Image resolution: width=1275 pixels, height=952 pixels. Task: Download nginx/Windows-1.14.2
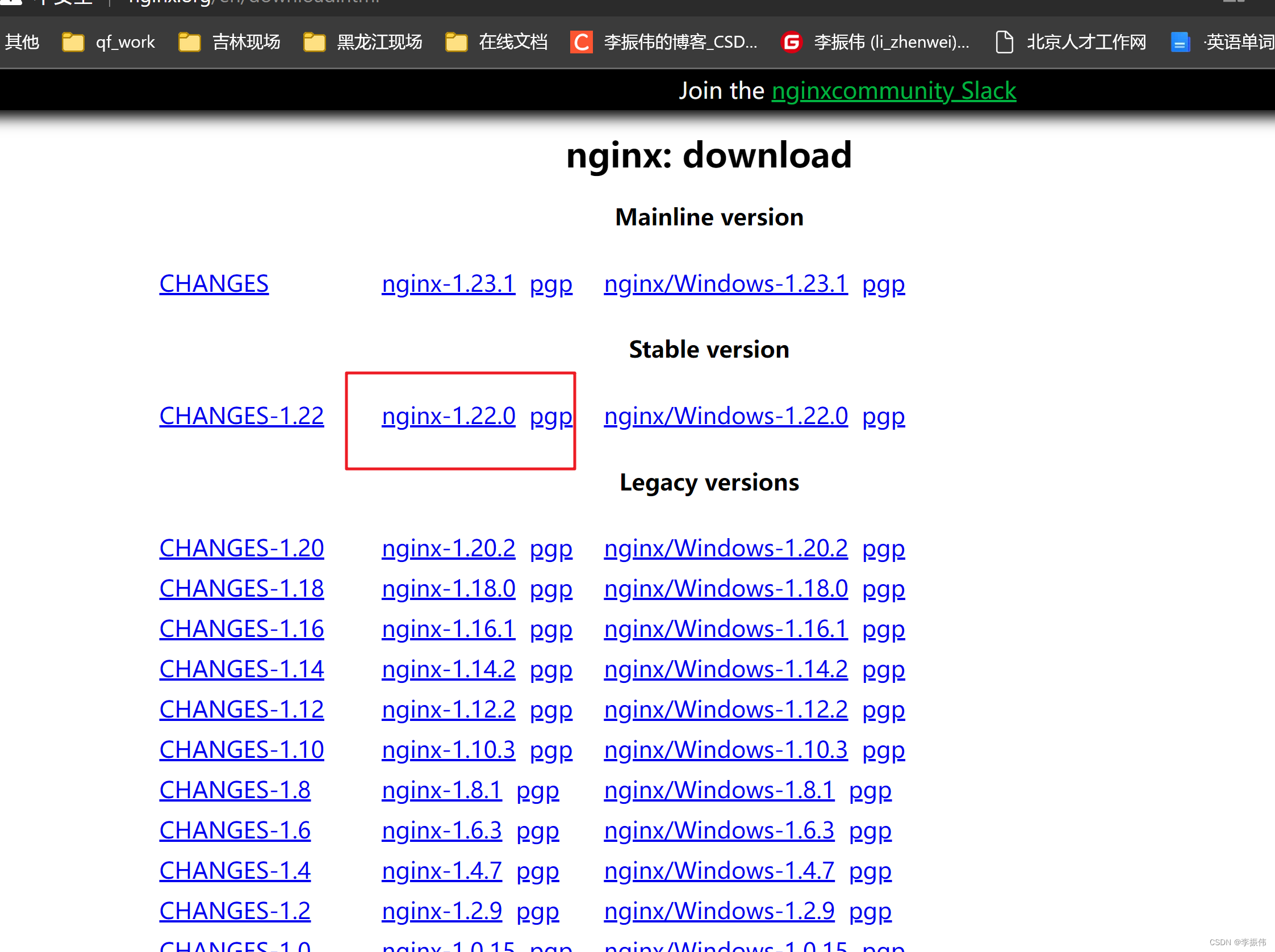(x=726, y=670)
